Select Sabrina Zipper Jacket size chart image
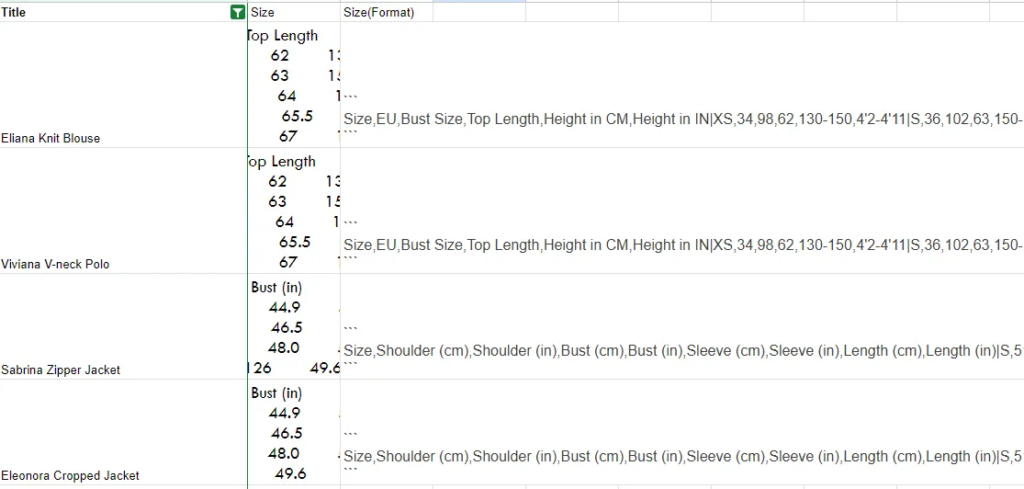The height and width of the screenshot is (489, 1024). pos(294,326)
